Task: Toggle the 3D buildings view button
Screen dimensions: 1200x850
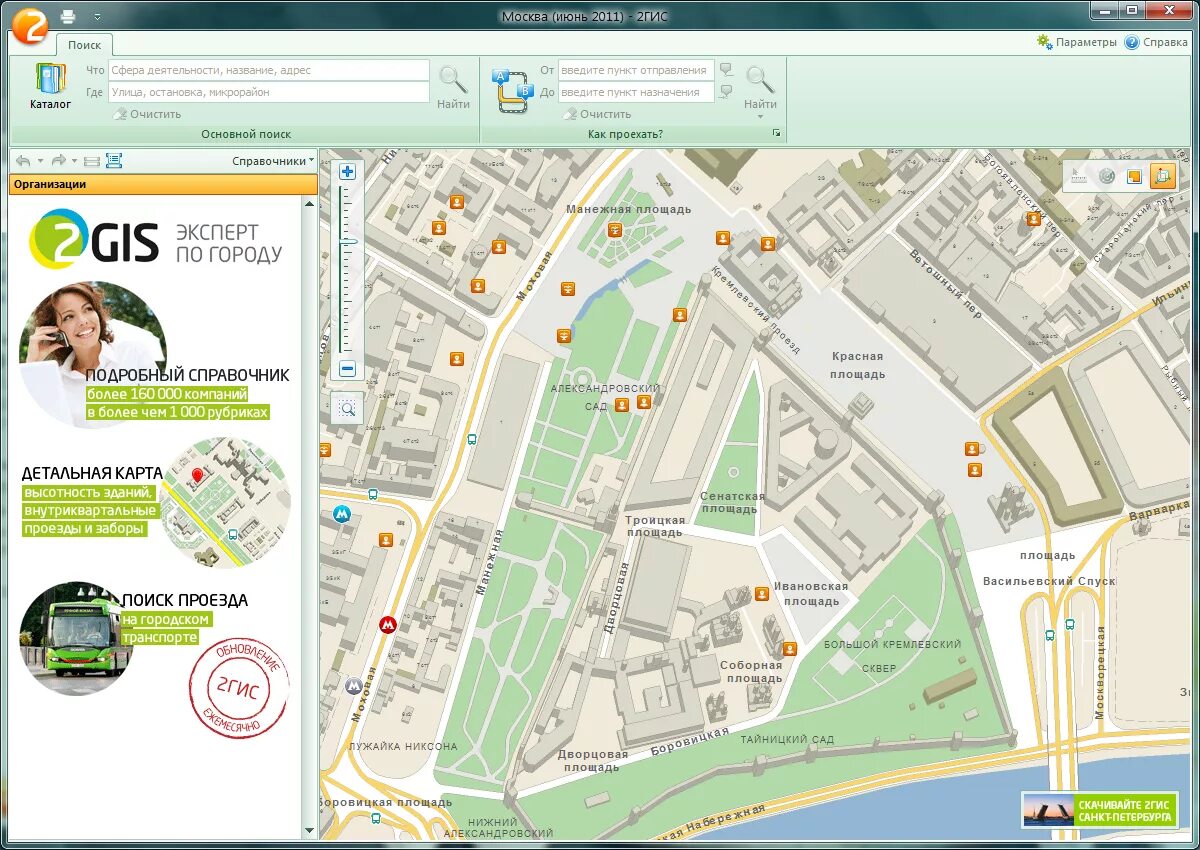Action: coord(1162,176)
